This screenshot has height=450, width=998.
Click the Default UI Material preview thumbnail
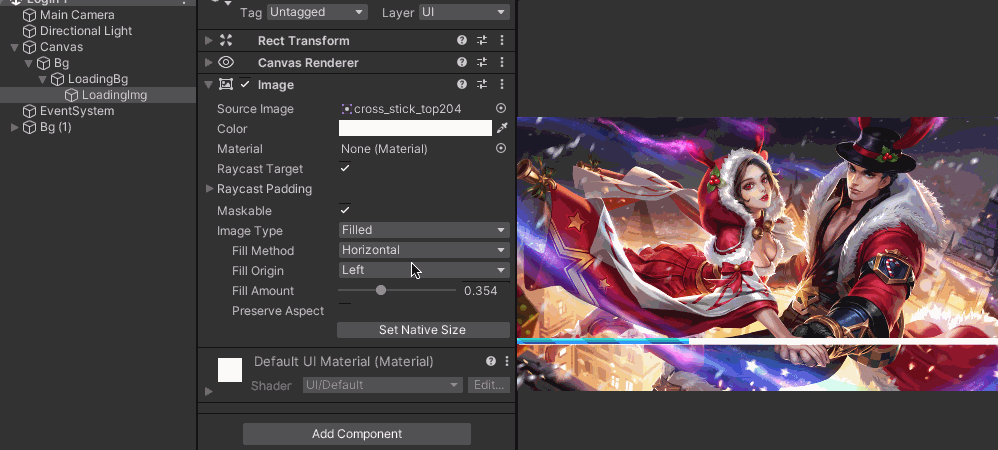click(x=230, y=370)
